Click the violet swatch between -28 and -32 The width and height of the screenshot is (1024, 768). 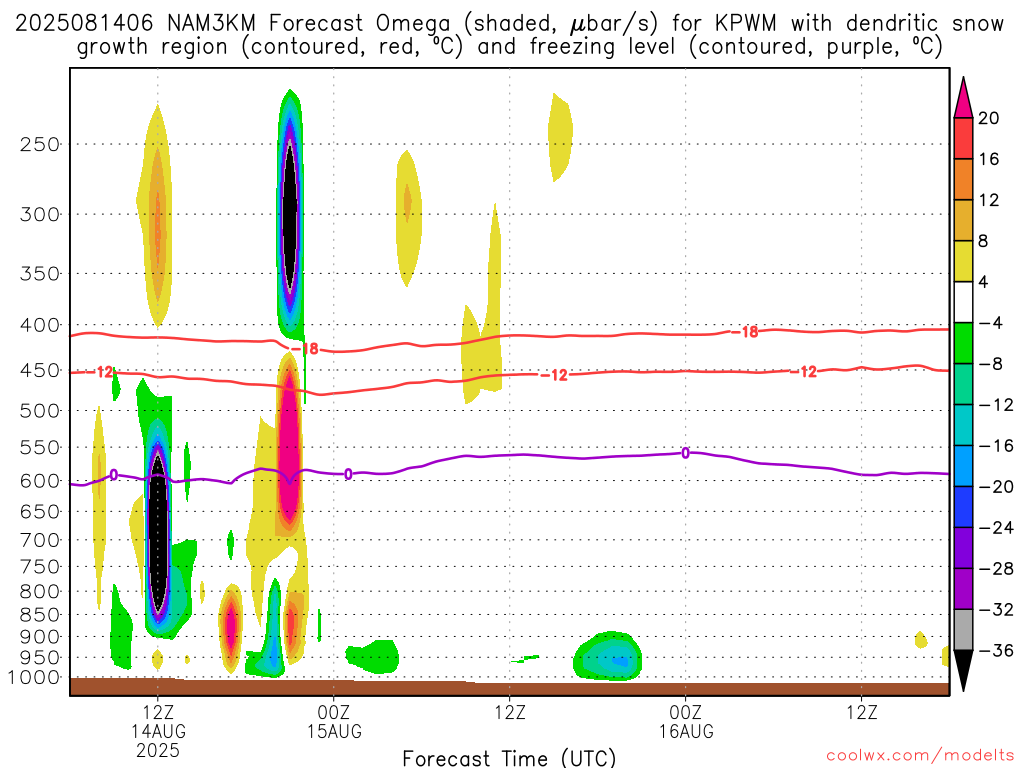[x=963, y=589]
